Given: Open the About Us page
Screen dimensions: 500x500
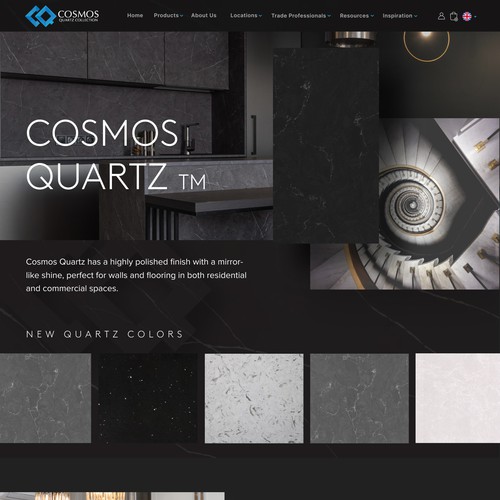Looking at the screenshot, I should point(204,15).
